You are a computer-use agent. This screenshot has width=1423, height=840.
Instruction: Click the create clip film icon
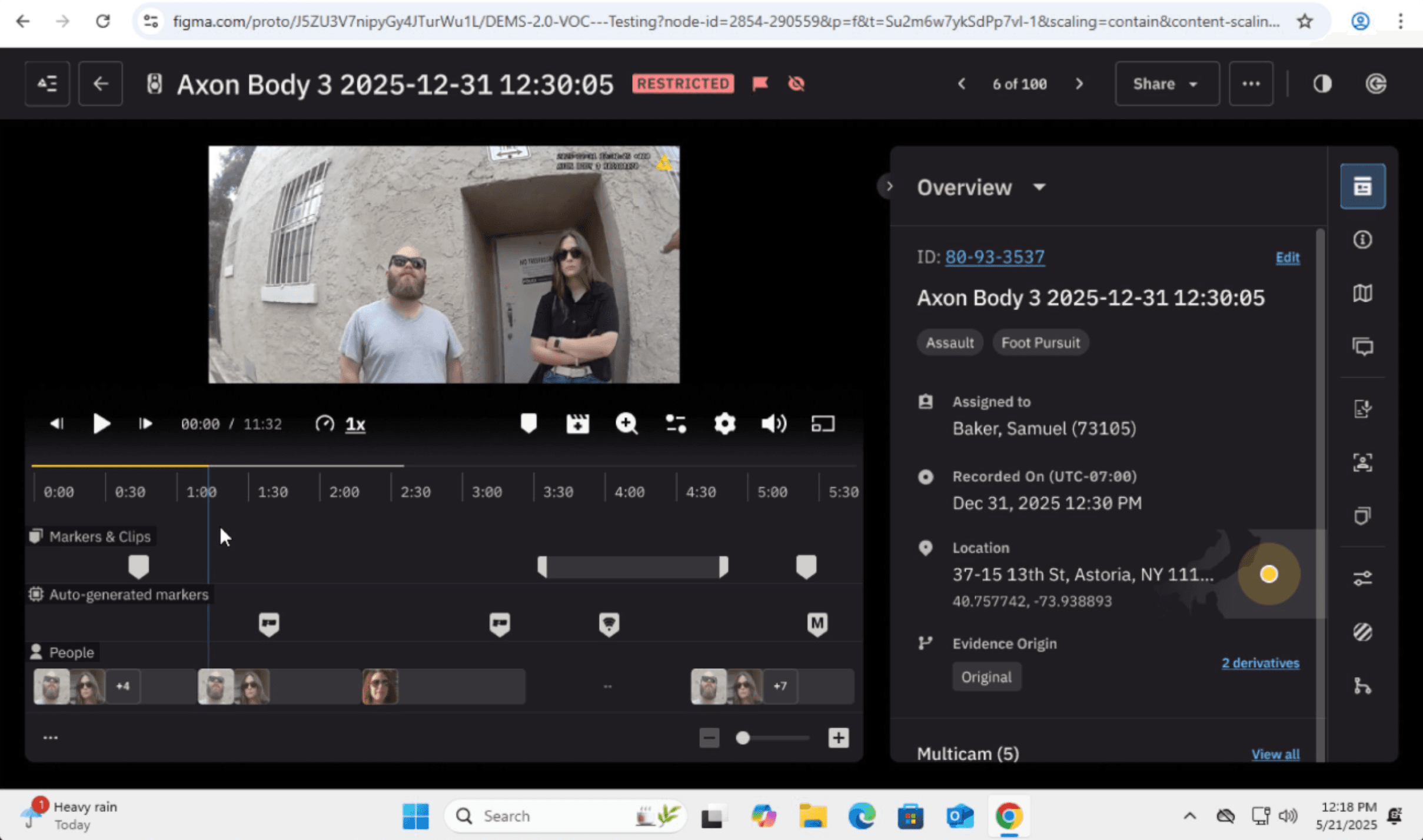577,424
